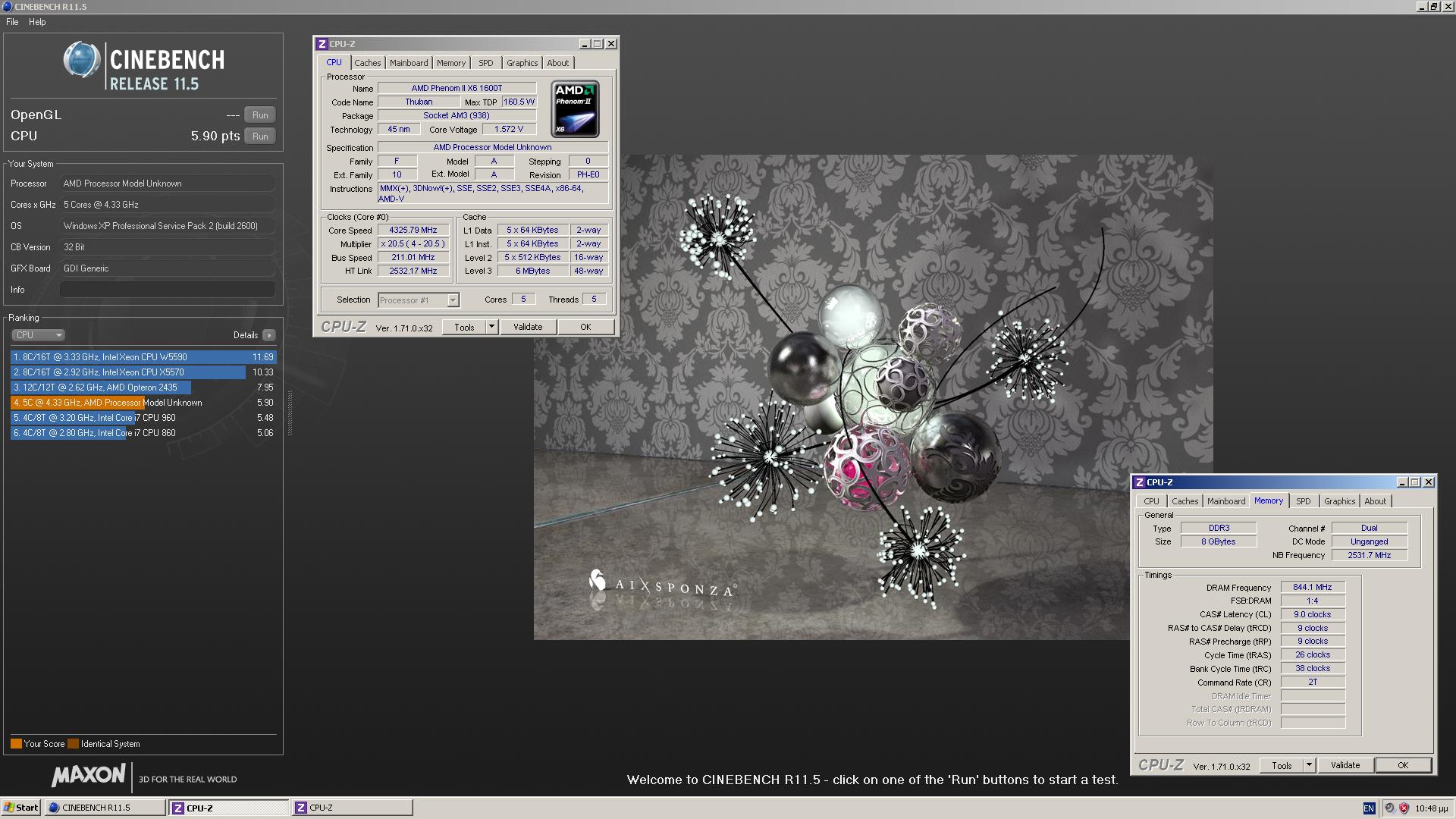Open the Windows Start menu
Viewport: 1456px width, 819px height.
(21, 808)
